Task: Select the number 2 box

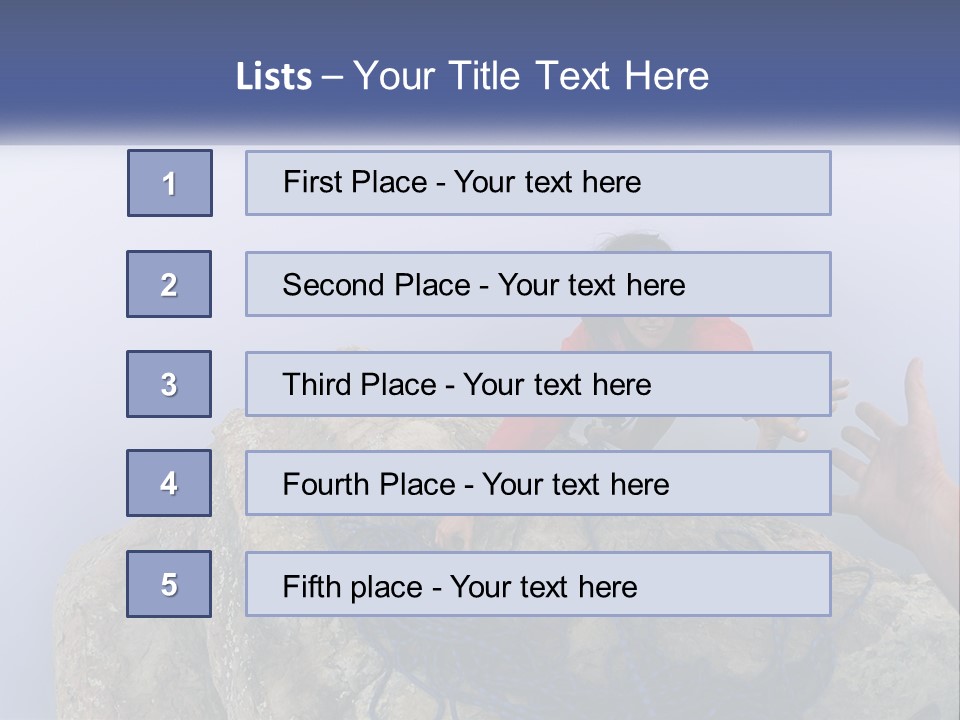Action: [169, 284]
